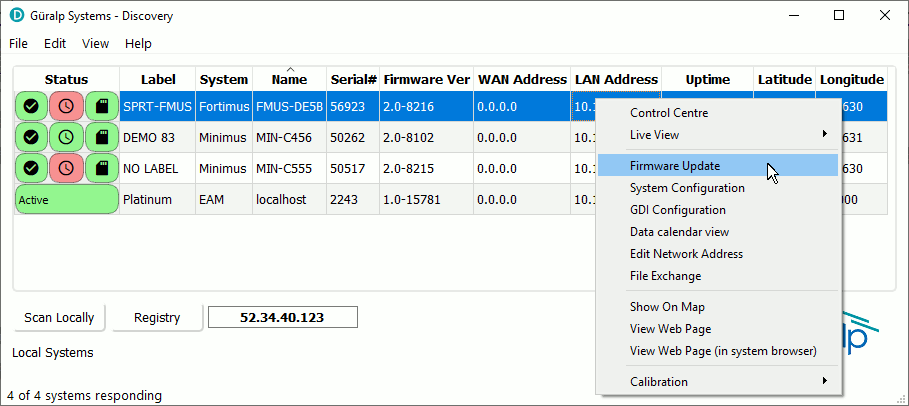Click SD card icon in DEMO 83 row

tap(102, 137)
